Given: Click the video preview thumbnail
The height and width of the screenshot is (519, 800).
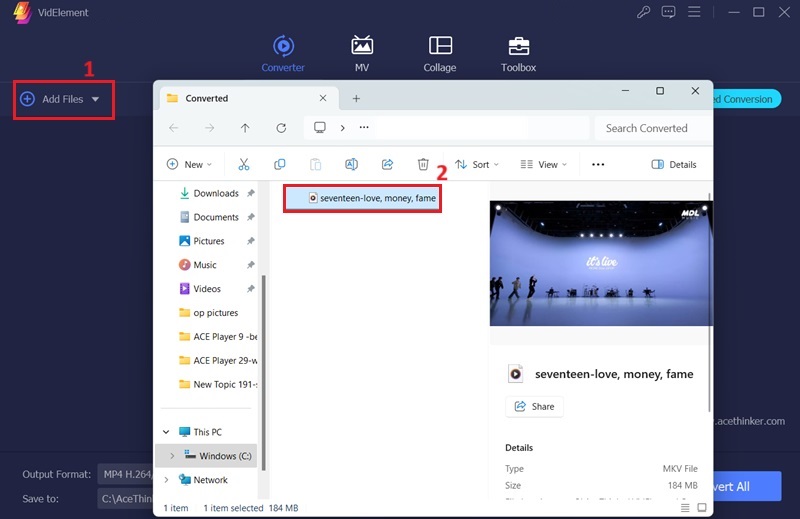Looking at the screenshot, I should pos(601,263).
